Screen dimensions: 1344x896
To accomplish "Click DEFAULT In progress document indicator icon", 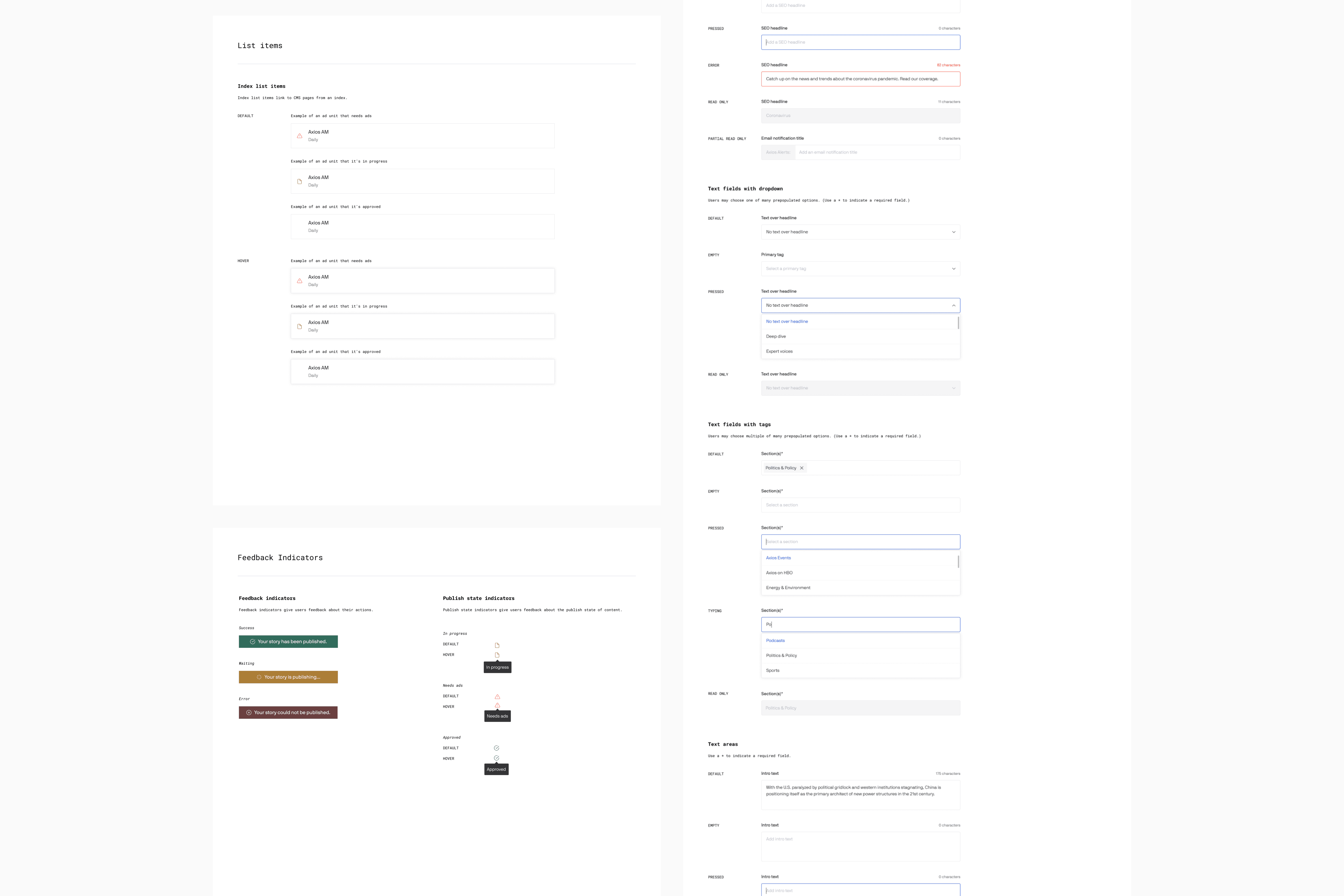I will pyautogui.click(x=497, y=645).
